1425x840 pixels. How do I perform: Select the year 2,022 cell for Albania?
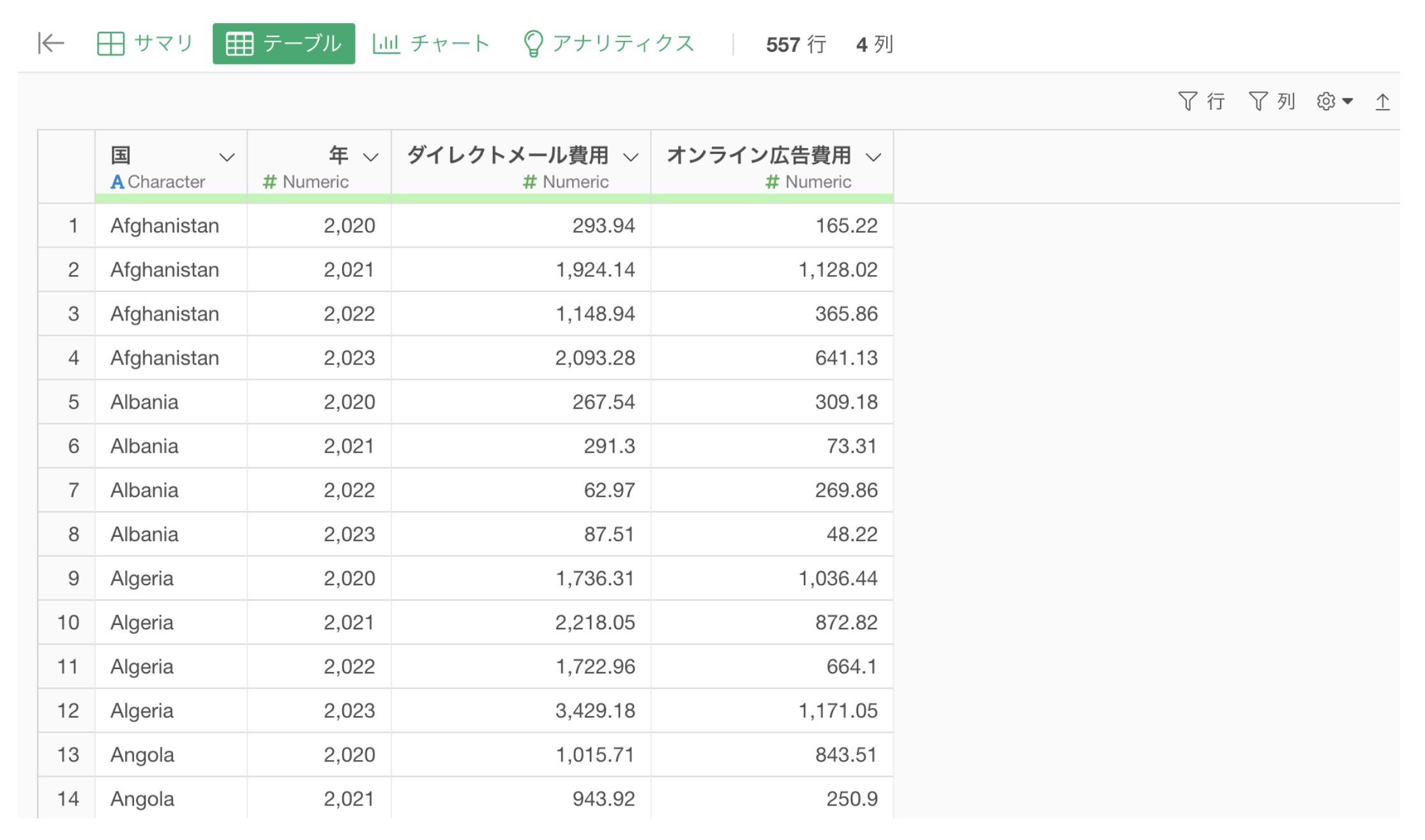319,490
